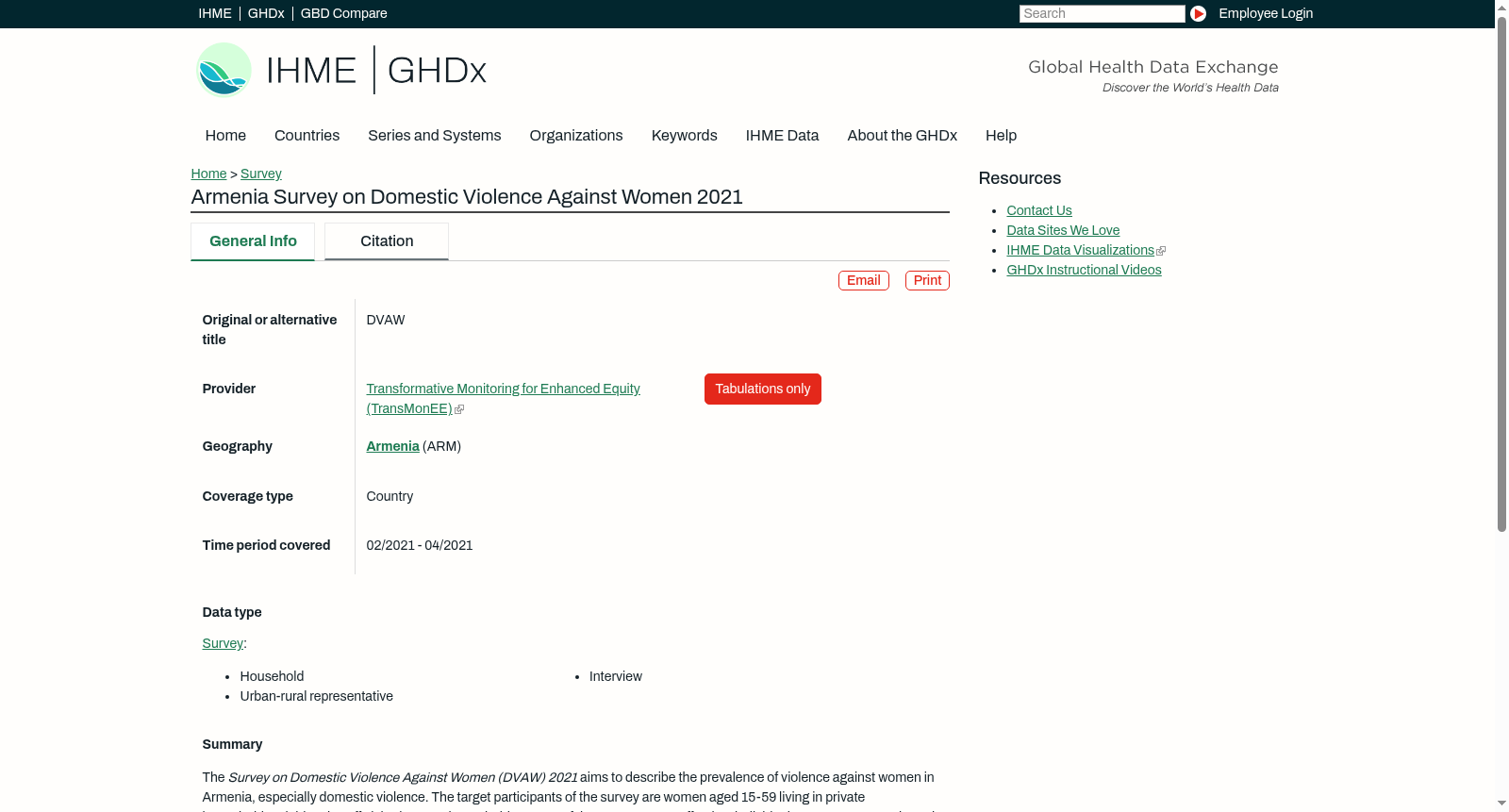Open Employee Login link
This screenshot has height=812, width=1509.
1266,13
